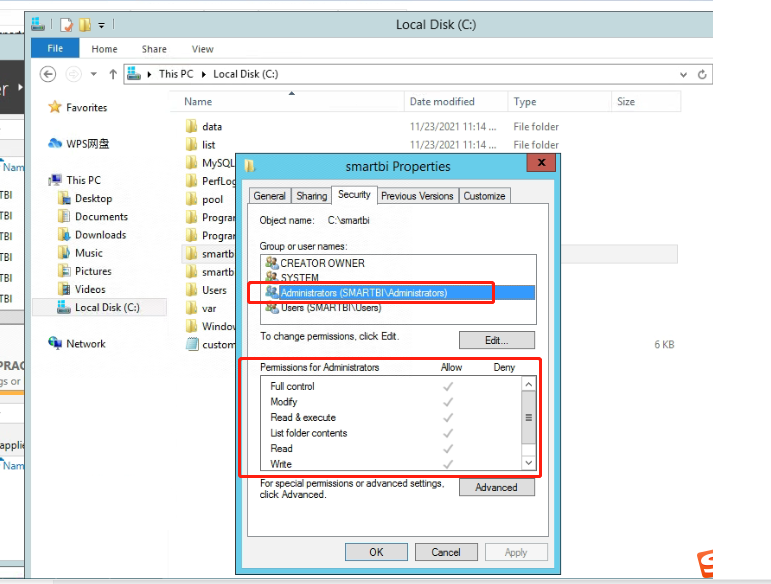This screenshot has width=771, height=584.
Task: Click the Edit... permissions button
Action: tap(497, 340)
